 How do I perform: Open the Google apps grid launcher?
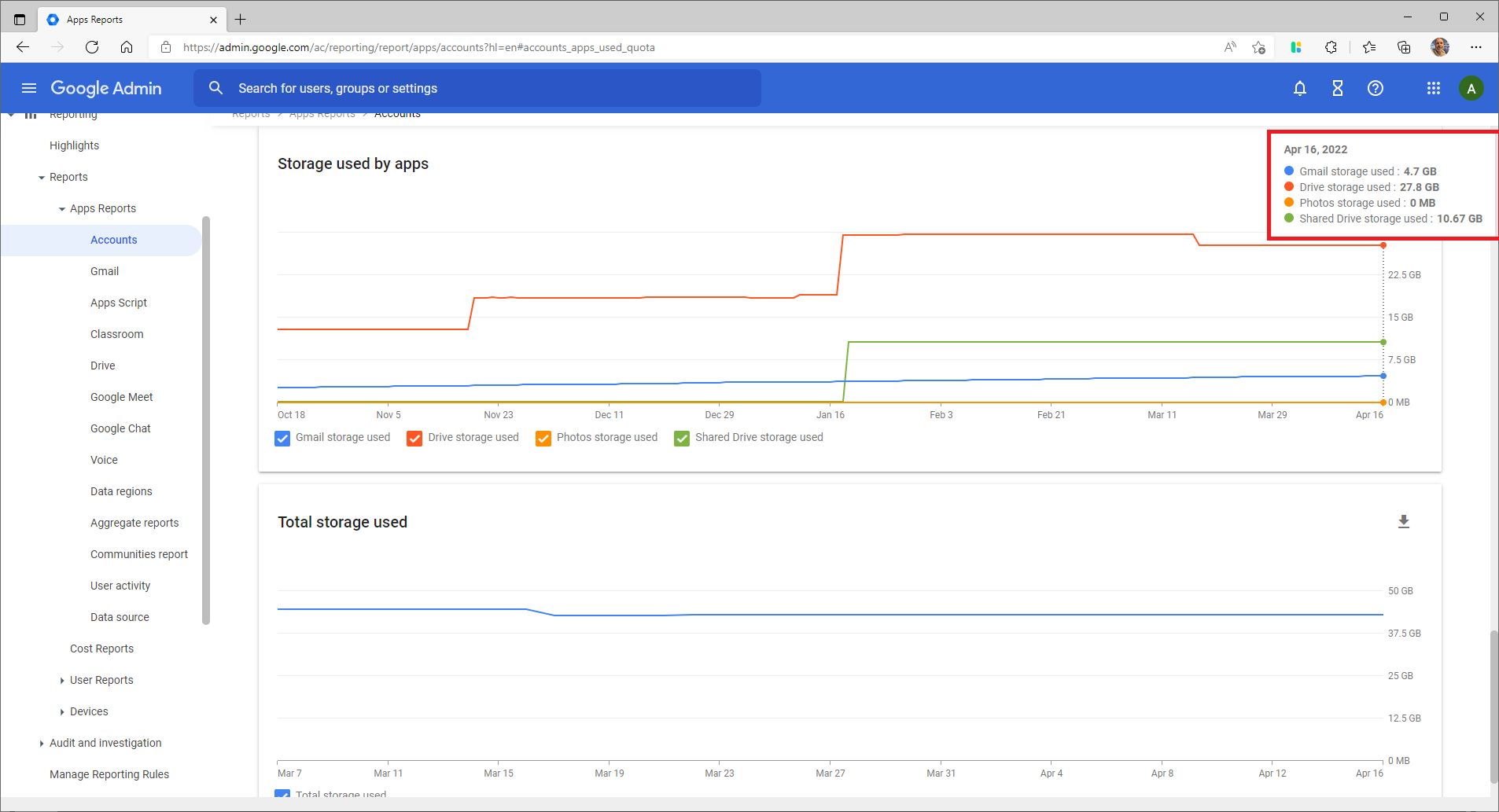click(1432, 88)
